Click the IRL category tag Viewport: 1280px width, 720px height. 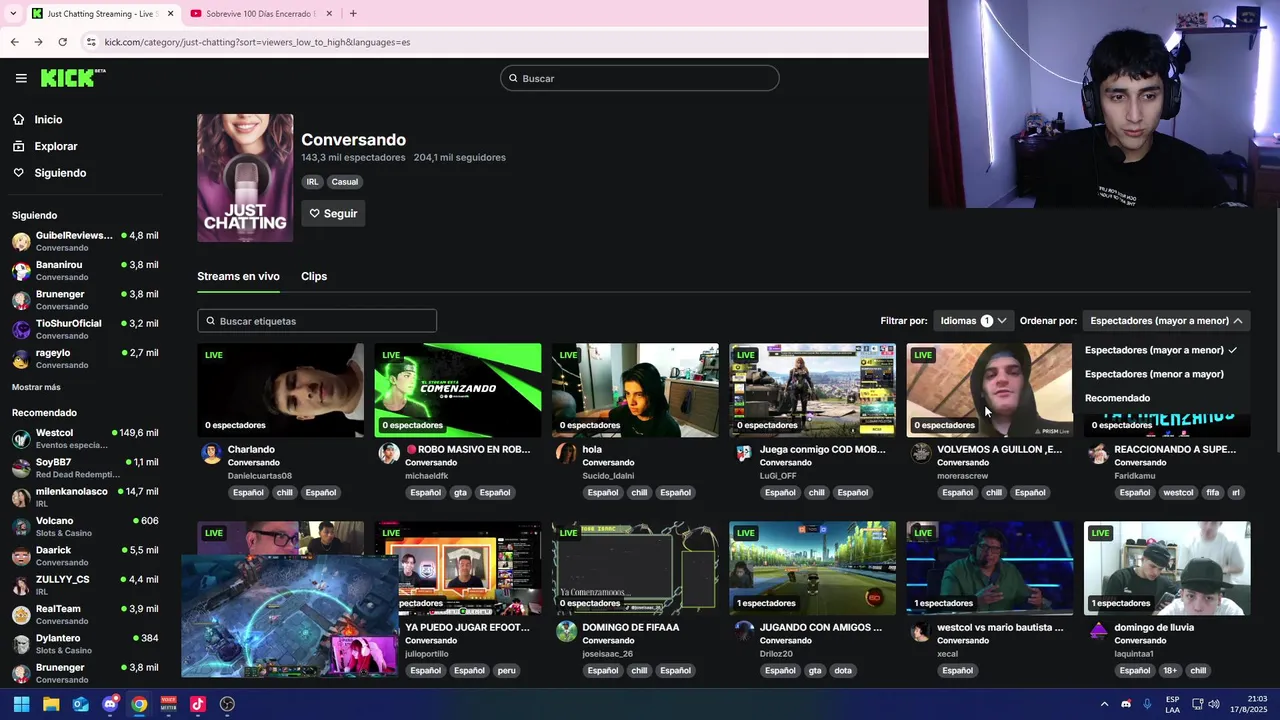tap(312, 182)
